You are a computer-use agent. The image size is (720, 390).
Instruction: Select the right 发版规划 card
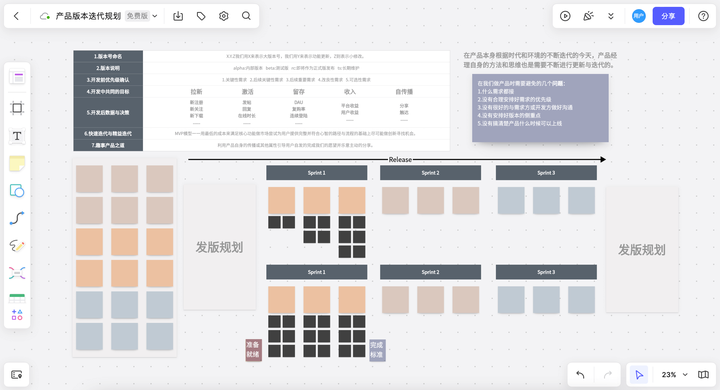click(641, 250)
